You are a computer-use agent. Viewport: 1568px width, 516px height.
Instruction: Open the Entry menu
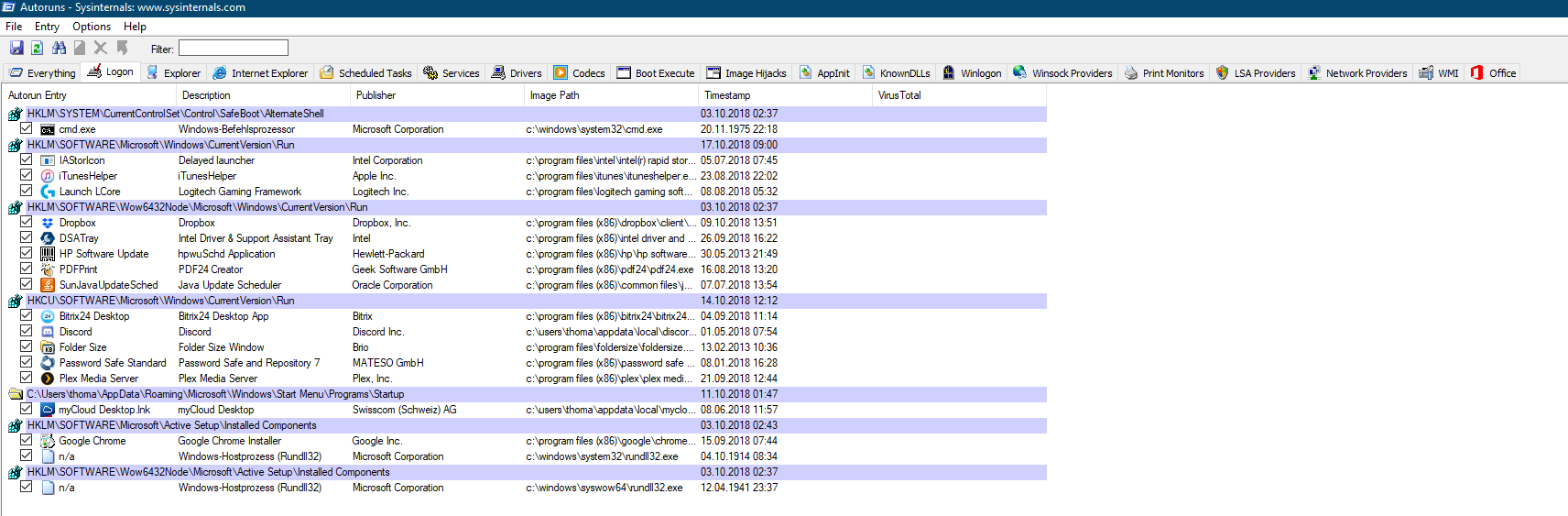click(x=47, y=27)
